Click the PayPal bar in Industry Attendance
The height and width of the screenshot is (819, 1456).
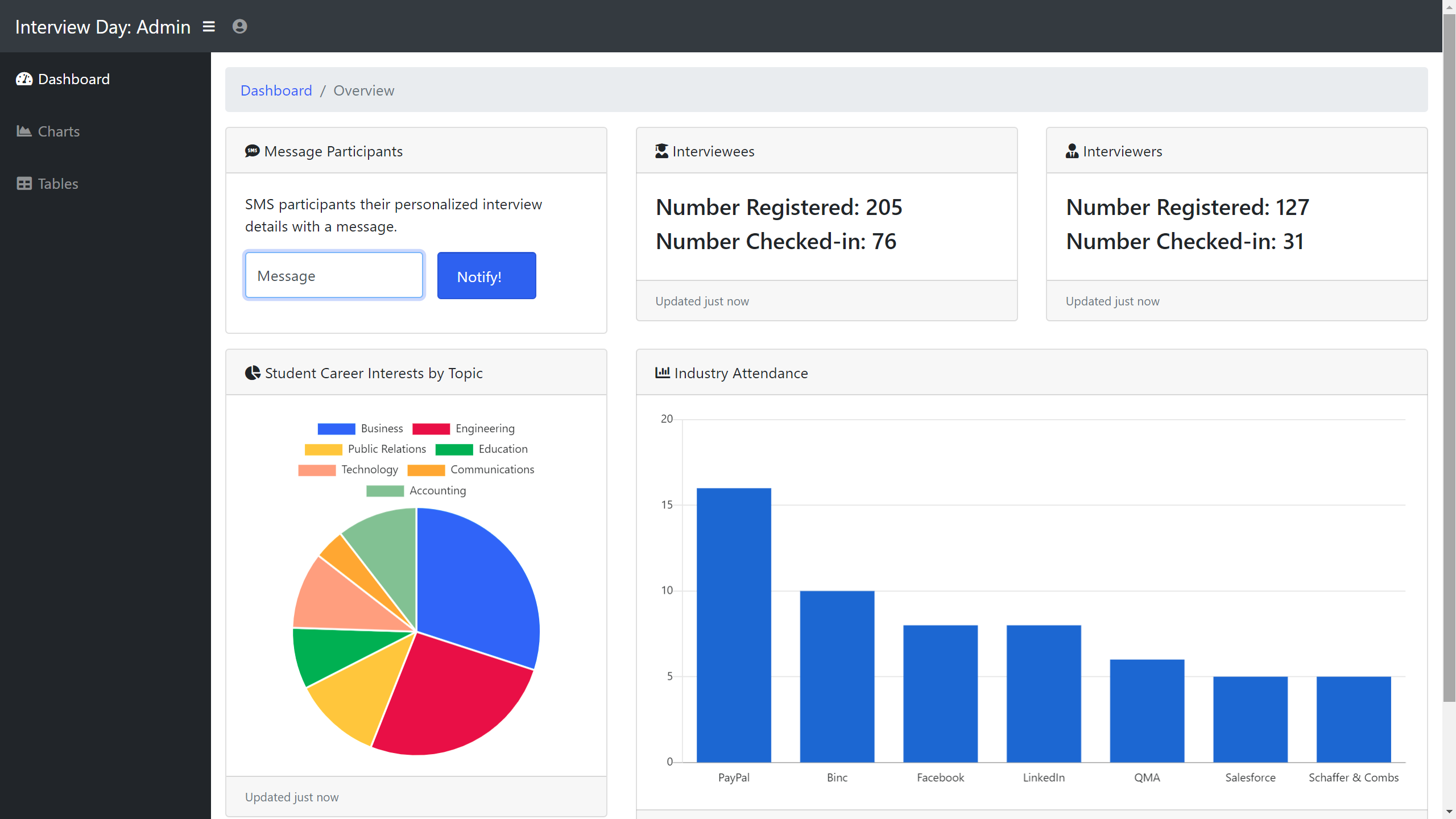[734, 624]
